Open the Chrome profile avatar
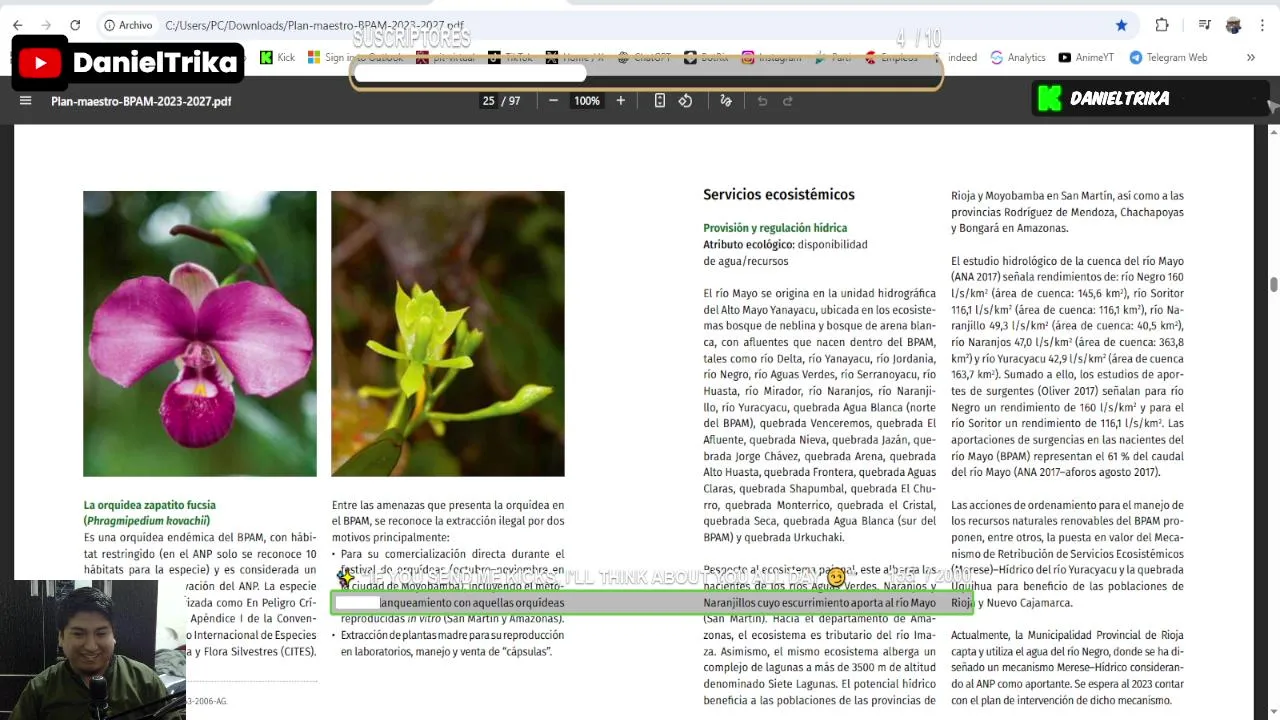1280x720 pixels. point(1233,25)
